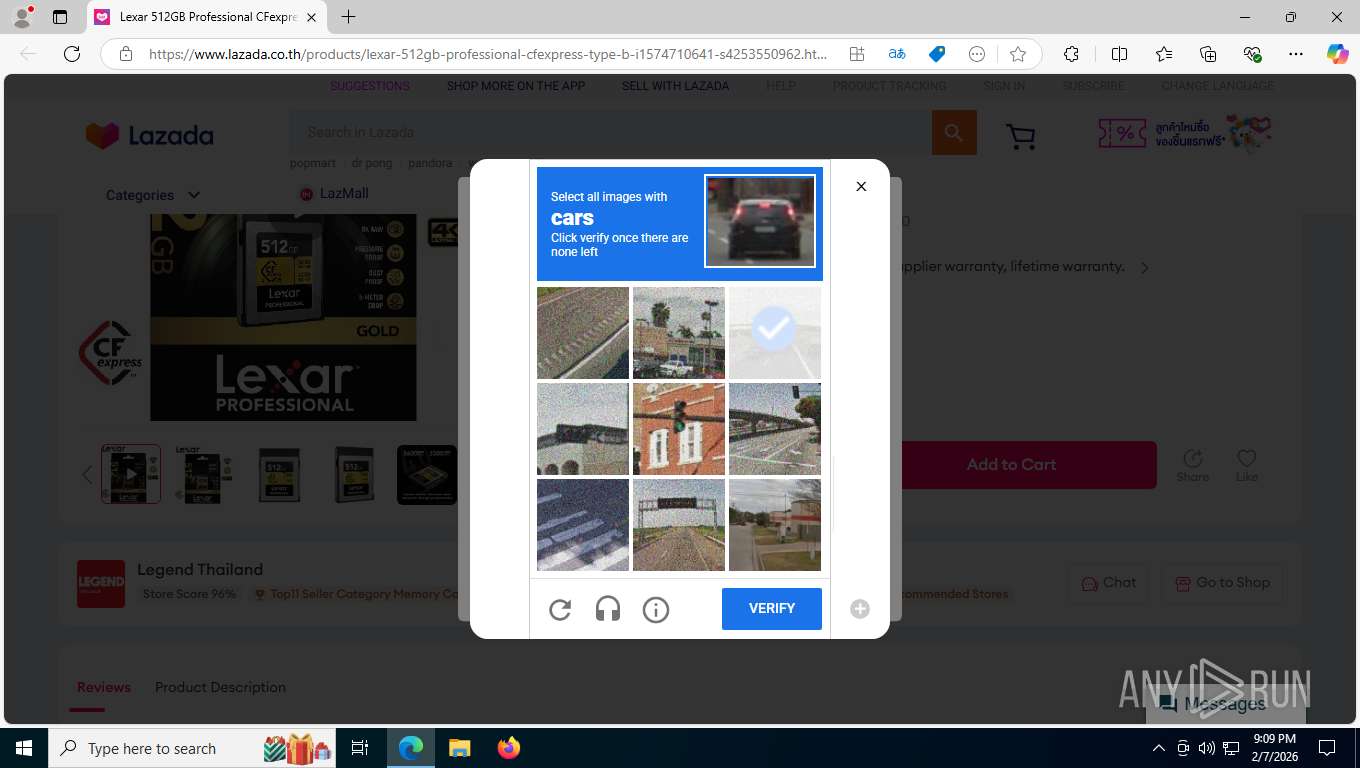Refresh the Lazada page
The height and width of the screenshot is (768, 1360).
[x=72, y=54]
